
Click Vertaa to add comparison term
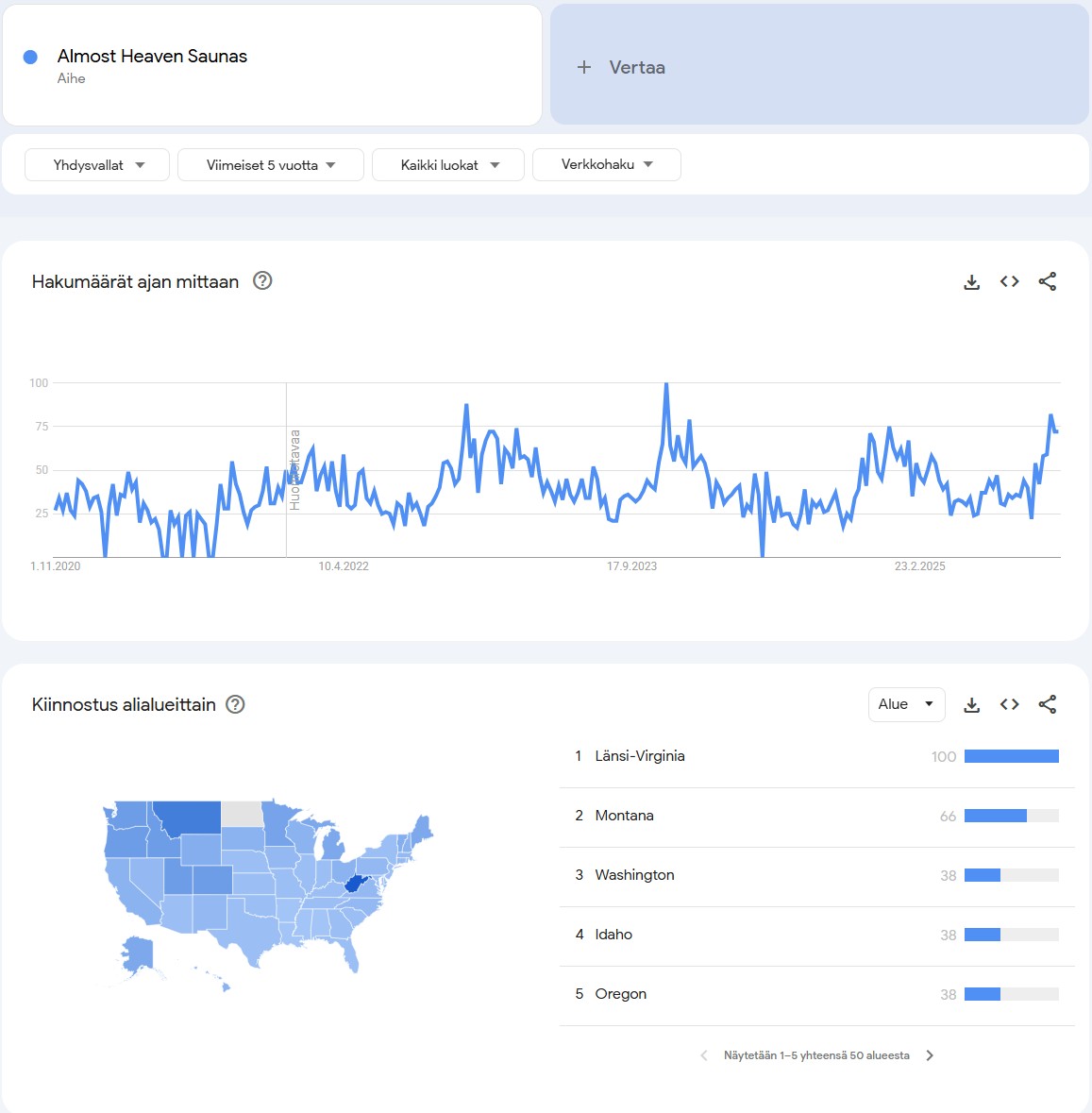pyautogui.click(x=622, y=67)
